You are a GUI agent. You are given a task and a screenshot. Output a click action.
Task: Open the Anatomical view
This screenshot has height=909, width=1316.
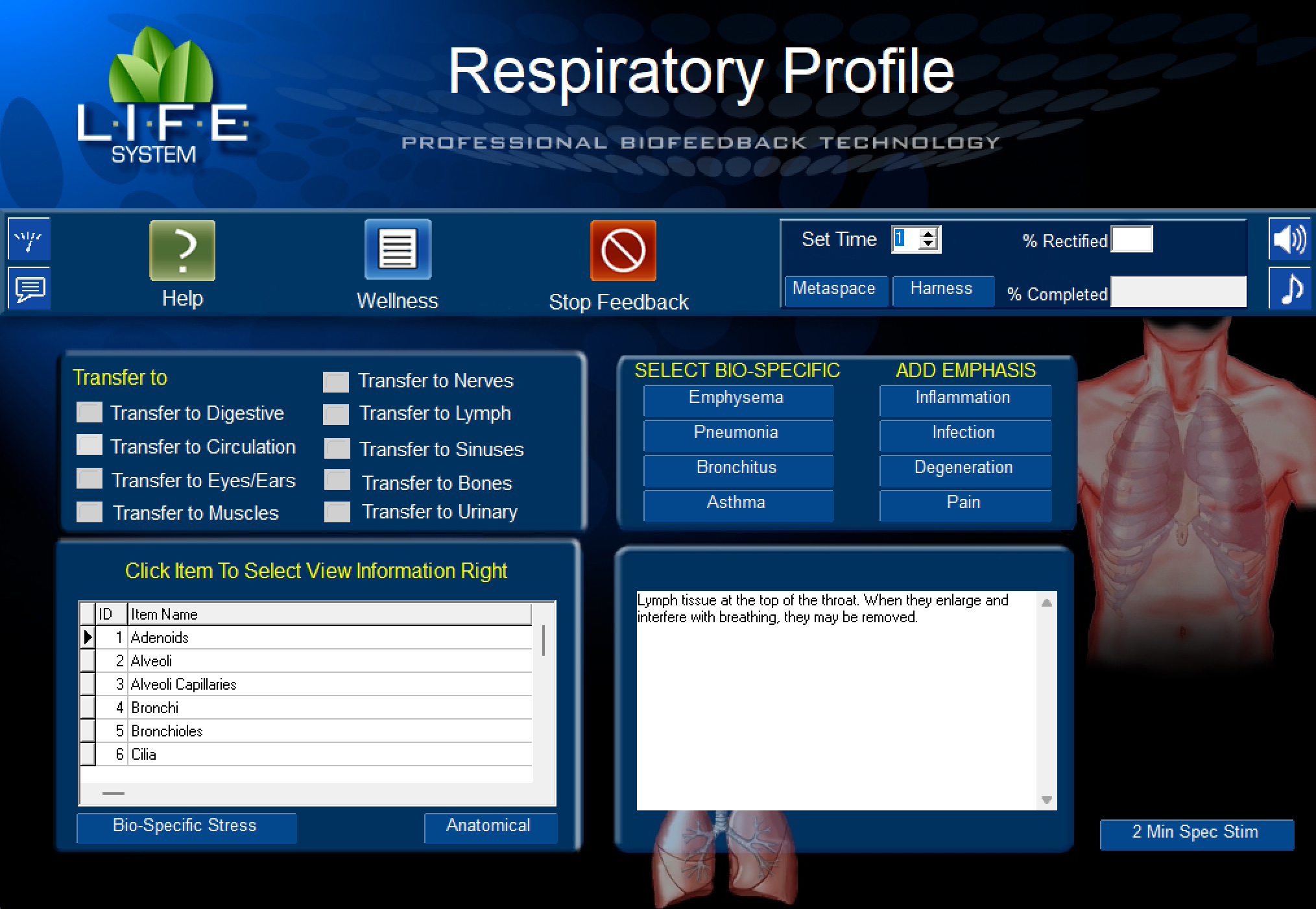pos(490,825)
